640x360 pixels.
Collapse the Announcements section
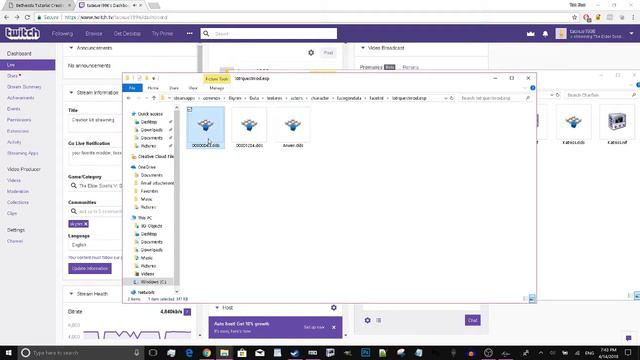coord(71,48)
